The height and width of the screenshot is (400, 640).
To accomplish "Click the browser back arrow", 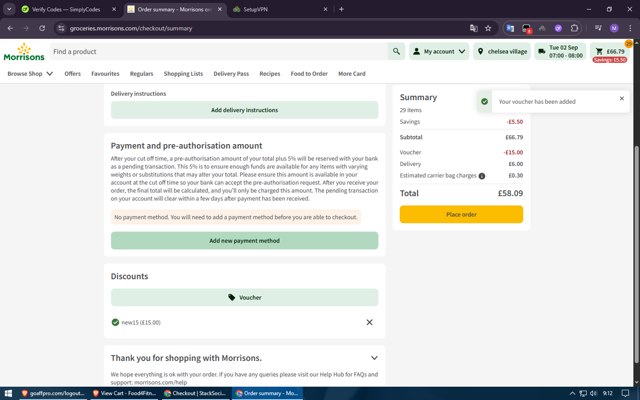I will pos(10,28).
